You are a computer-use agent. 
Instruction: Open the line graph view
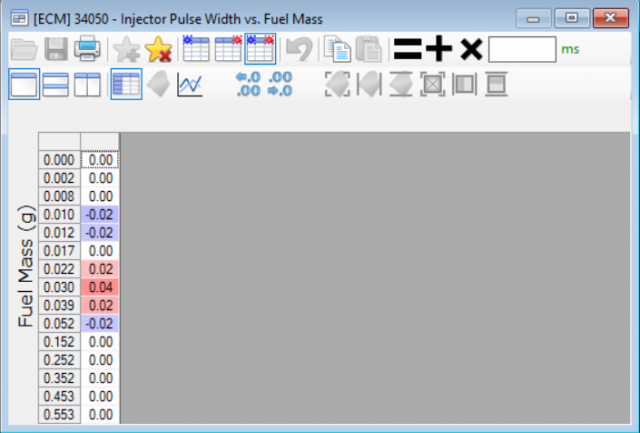point(189,85)
